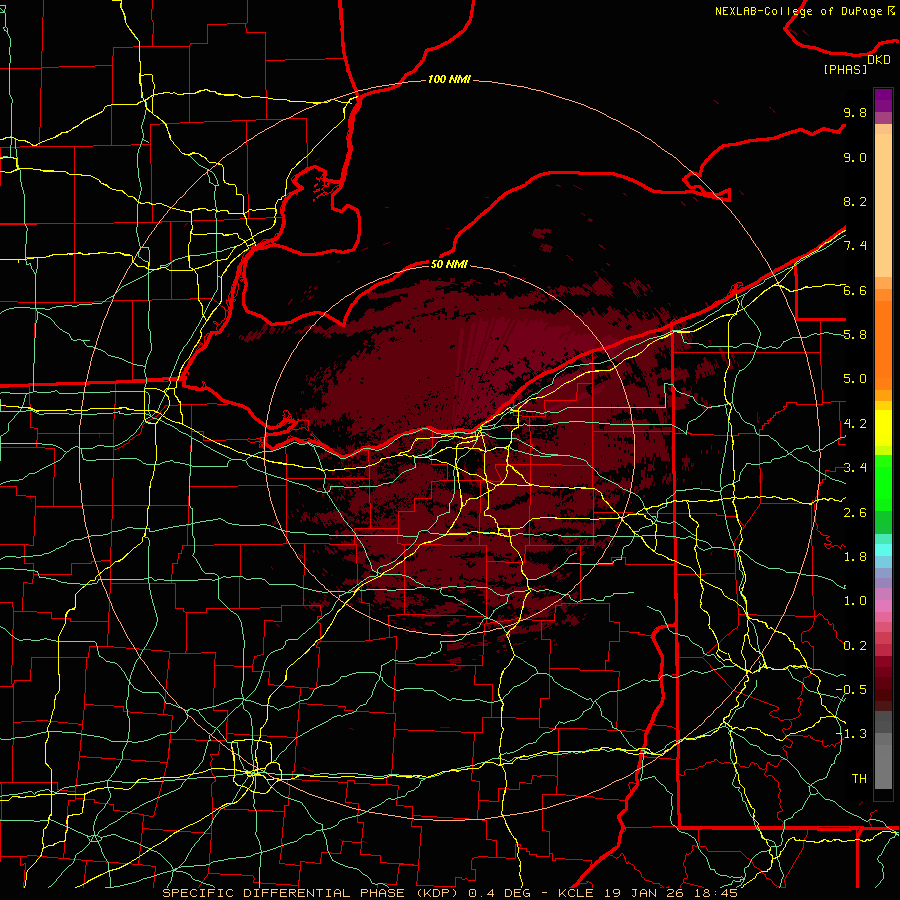Click the 7.4 scale value
Viewport: 900px width, 900px height.
(x=855, y=246)
